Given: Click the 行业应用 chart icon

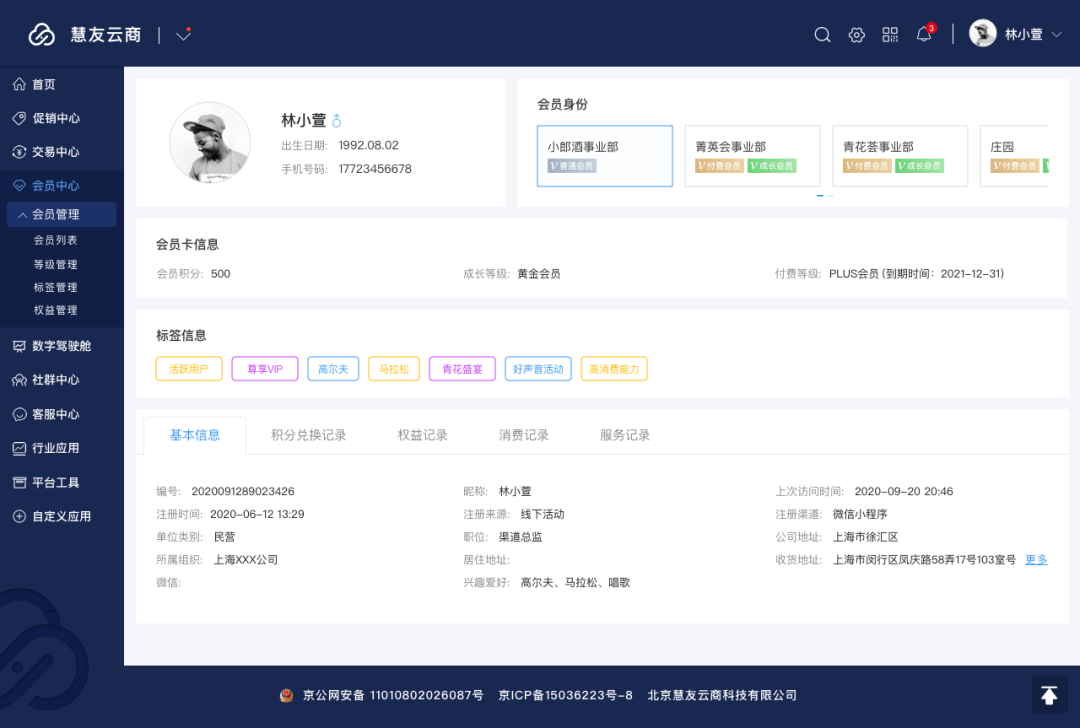Looking at the screenshot, I should [19, 448].
